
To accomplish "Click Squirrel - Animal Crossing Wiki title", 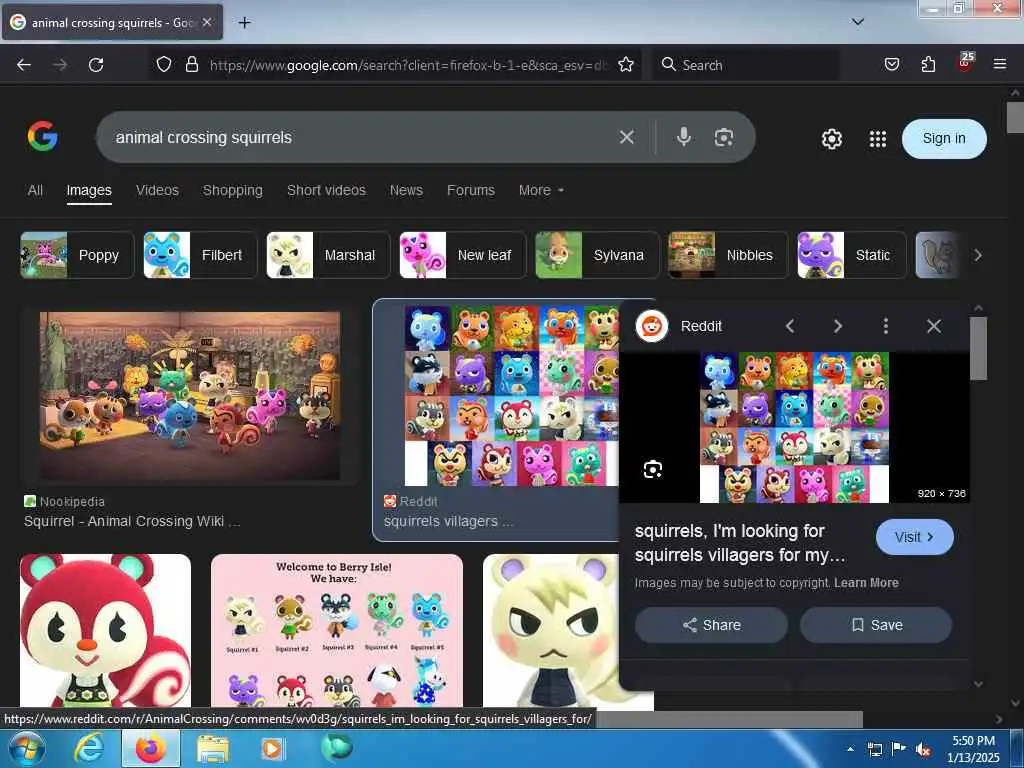I will [132, 521].
